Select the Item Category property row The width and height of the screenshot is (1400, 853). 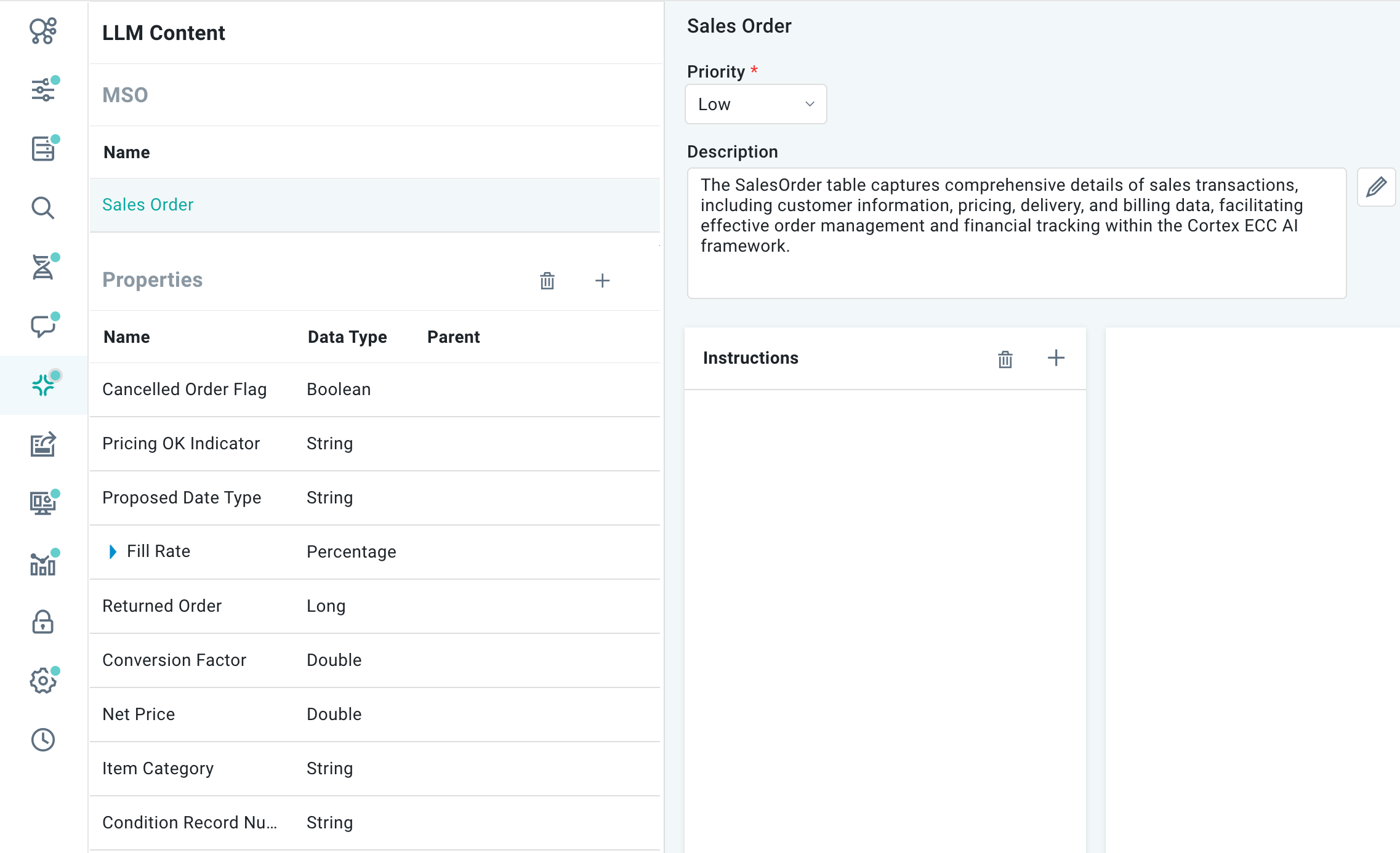click(375, 769)
